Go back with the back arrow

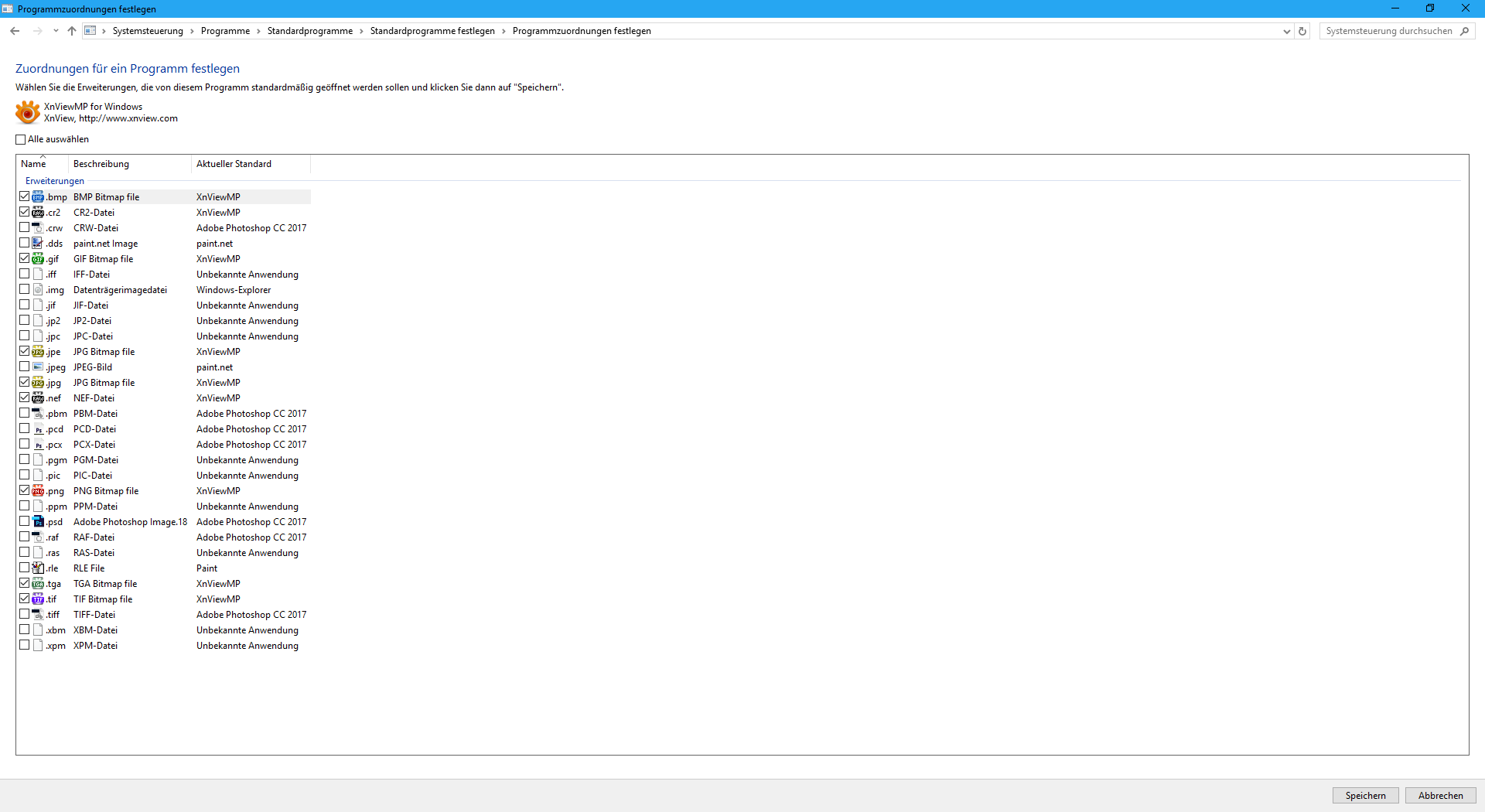click(15, 31)
